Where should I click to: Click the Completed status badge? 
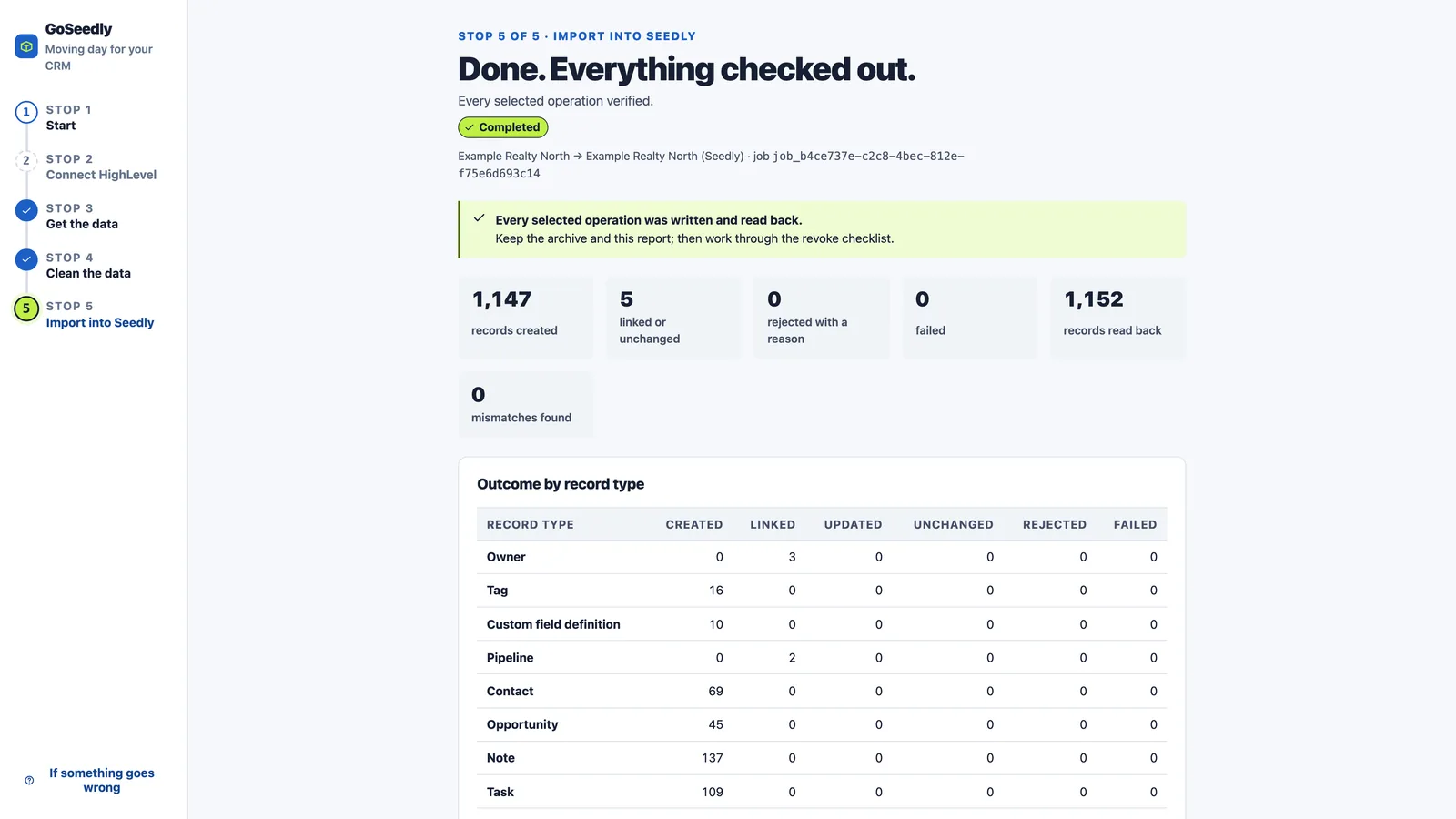coord(502,127)
